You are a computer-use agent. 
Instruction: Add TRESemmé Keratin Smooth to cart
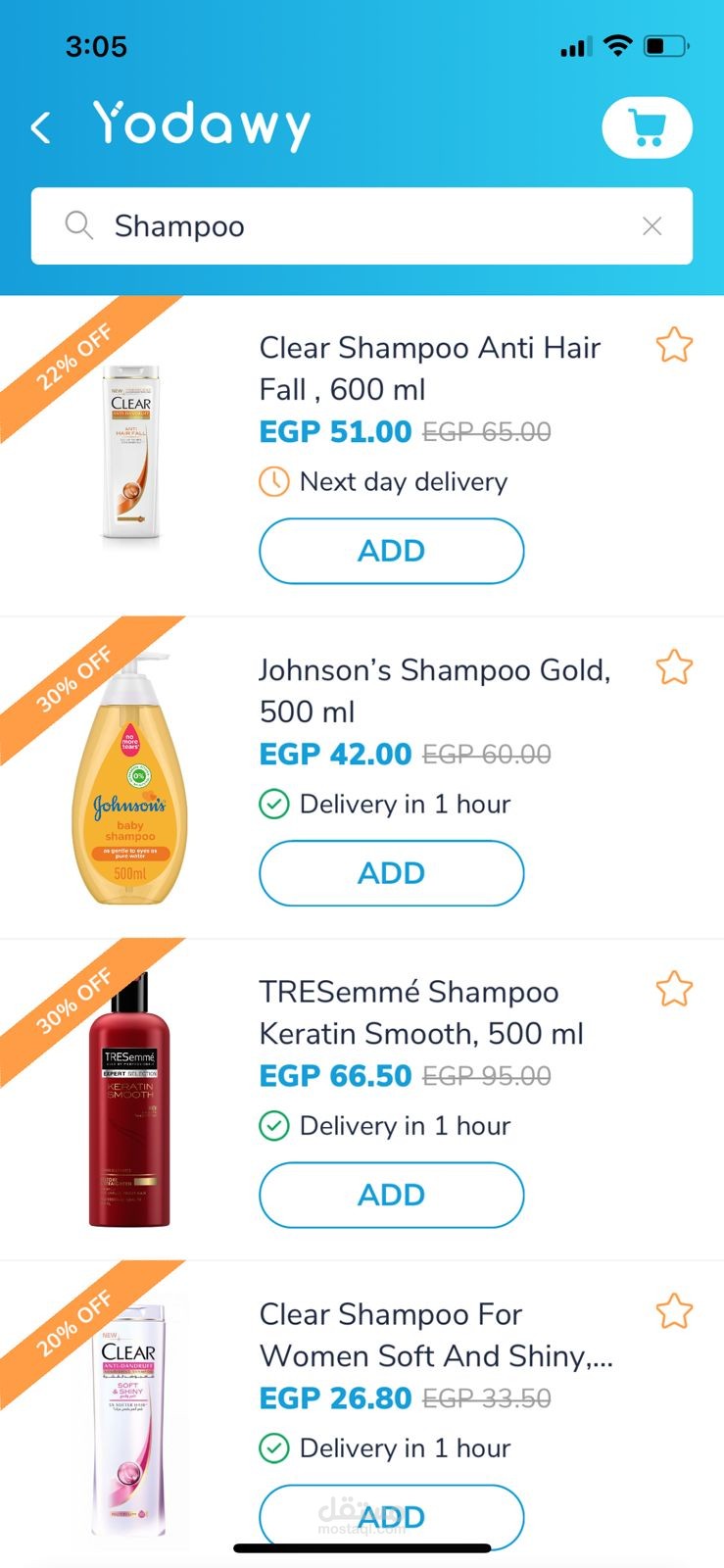(x=391, y=1195)
